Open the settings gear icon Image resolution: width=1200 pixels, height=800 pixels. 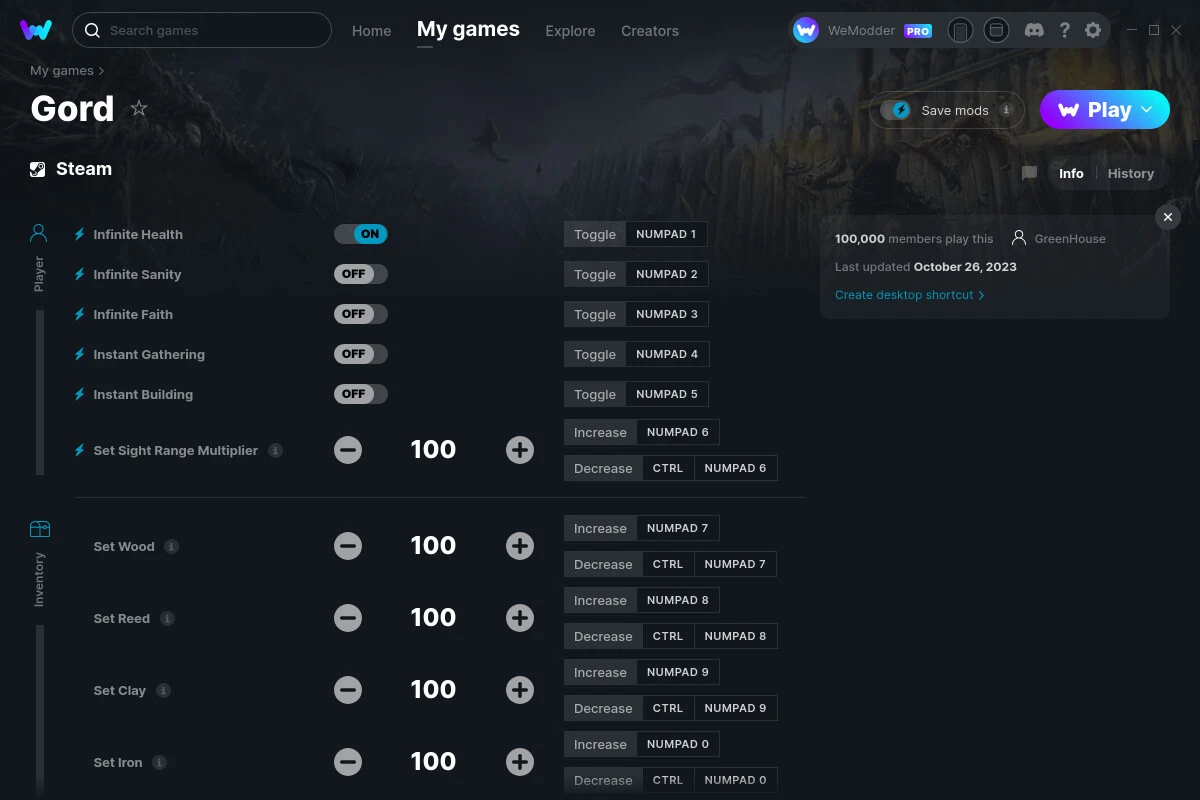1093,30
